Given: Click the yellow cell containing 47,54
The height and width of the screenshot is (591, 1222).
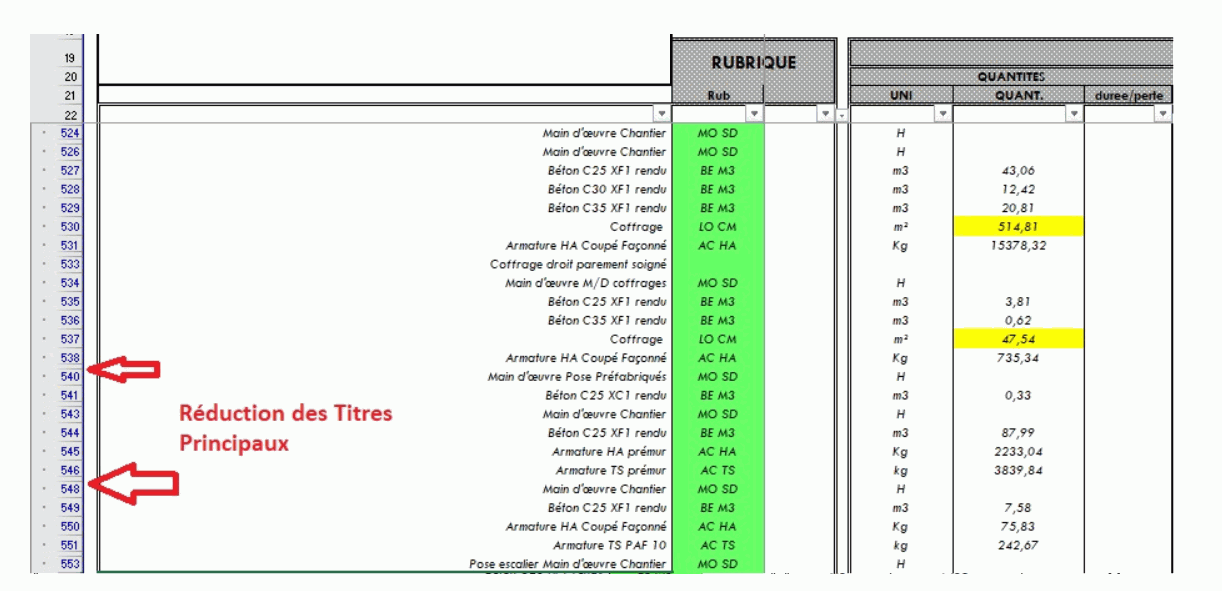Looking at the screenshot, I should [1018, 339].
